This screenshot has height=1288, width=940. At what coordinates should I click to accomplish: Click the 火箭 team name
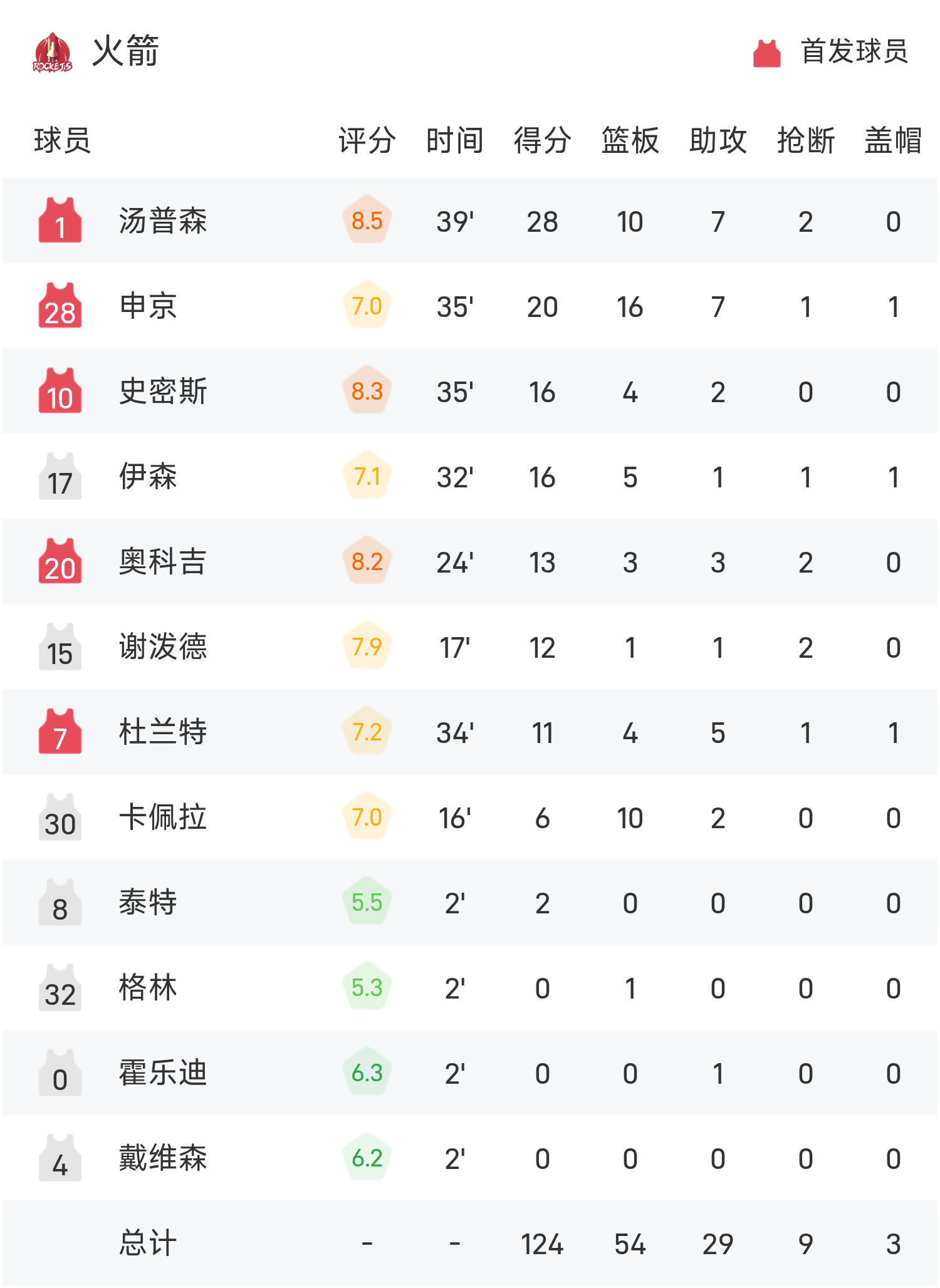click(125, 51)
